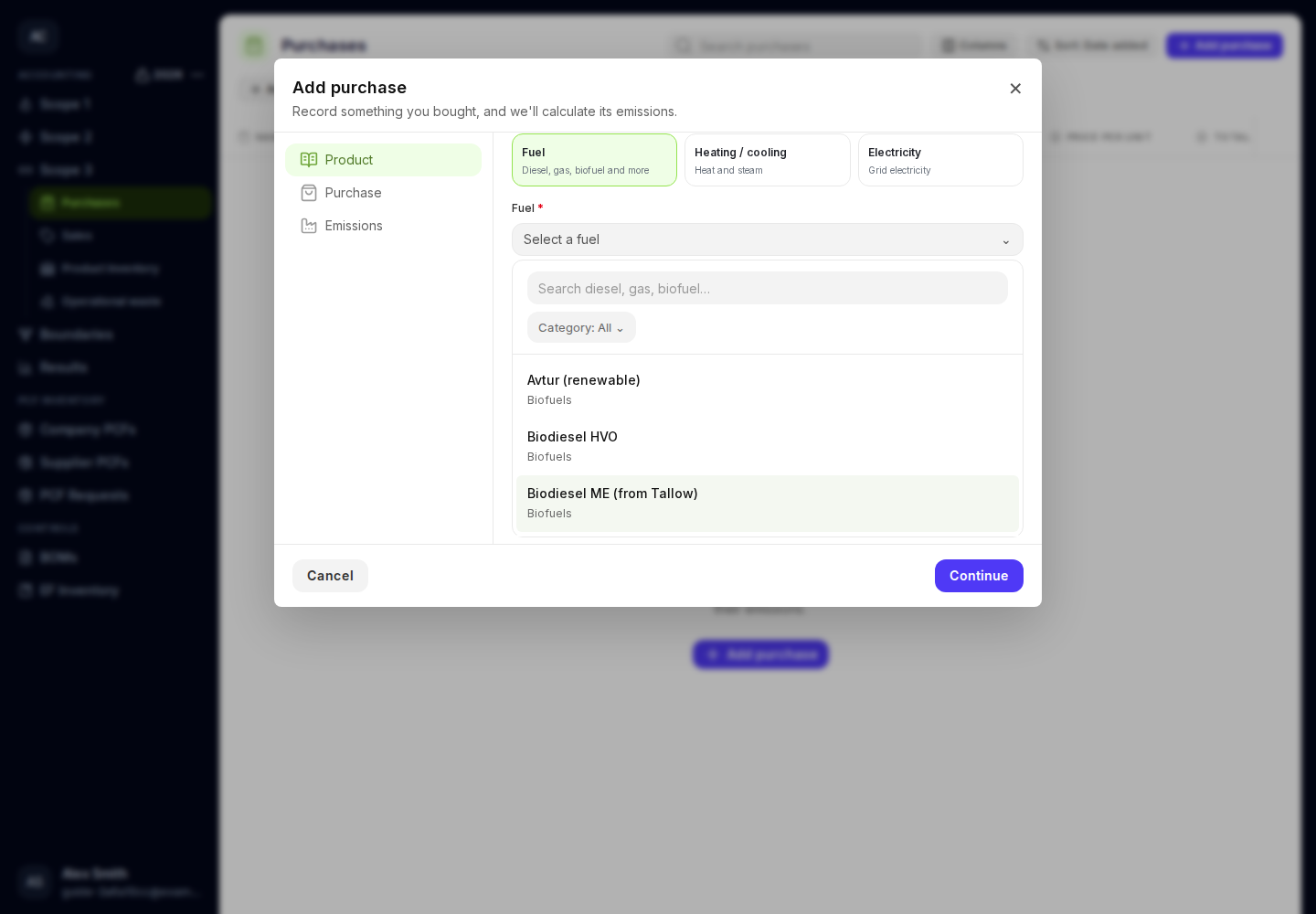The width and height of the screenshot is (1316, 914).
Task: Click the 'Record something you bought' description
Action: click(x=484, y=112)
